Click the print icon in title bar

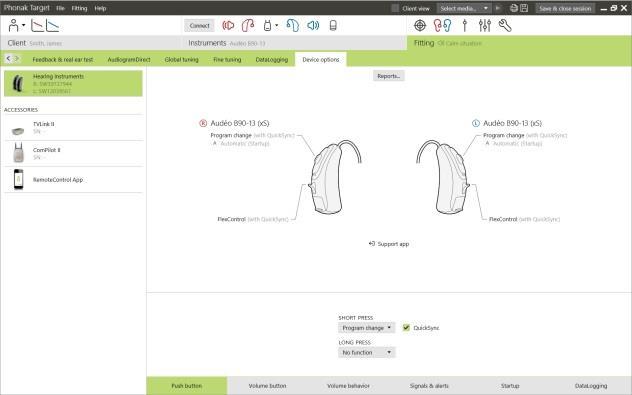(x=514, y=8)
